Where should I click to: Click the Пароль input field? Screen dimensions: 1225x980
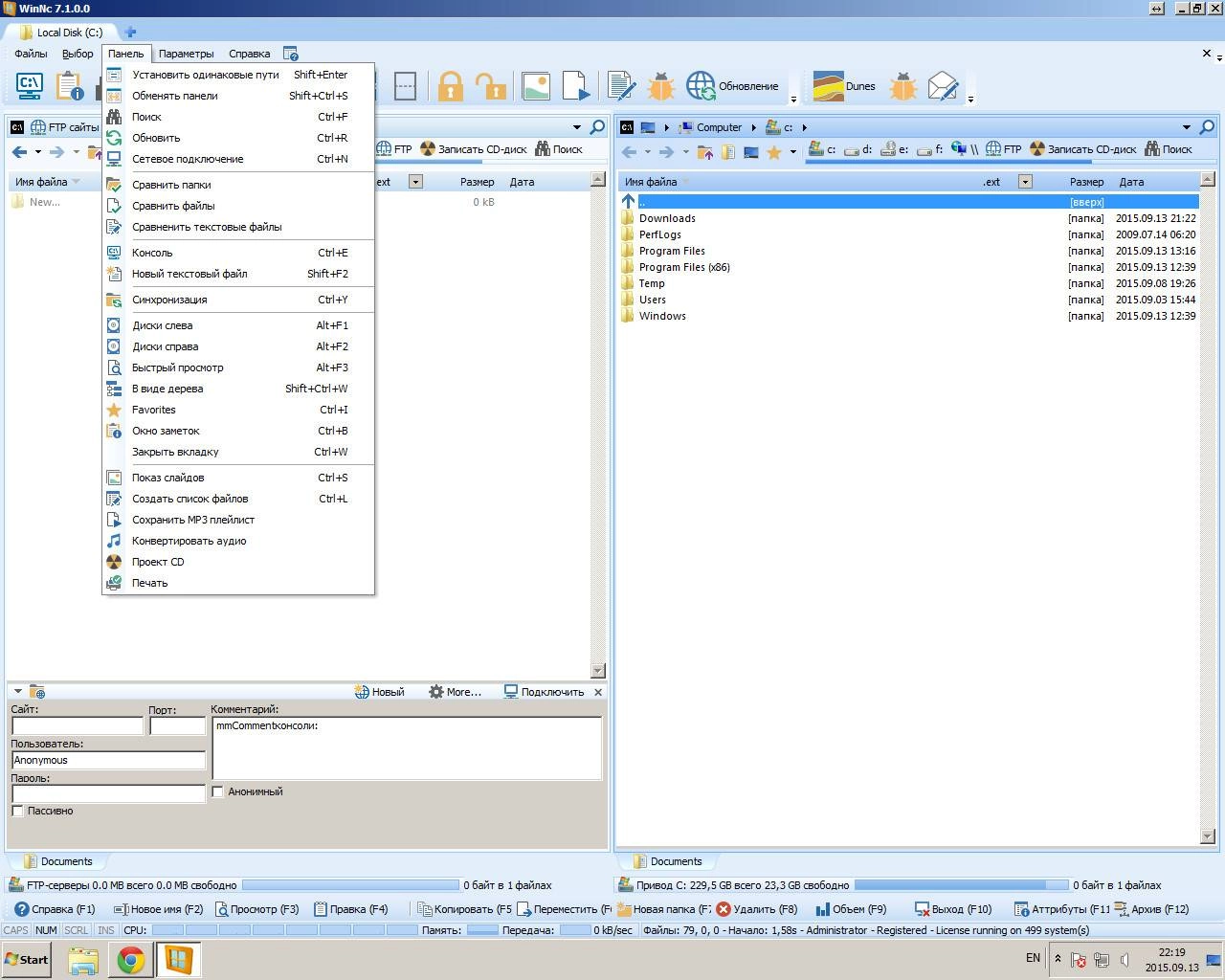108,794
